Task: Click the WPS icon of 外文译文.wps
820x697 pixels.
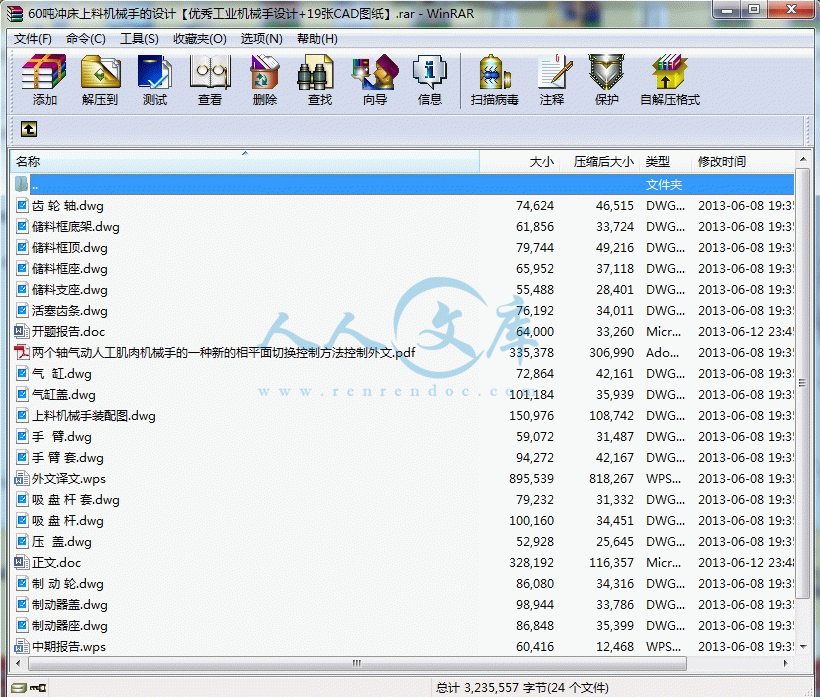Action: 21,478
